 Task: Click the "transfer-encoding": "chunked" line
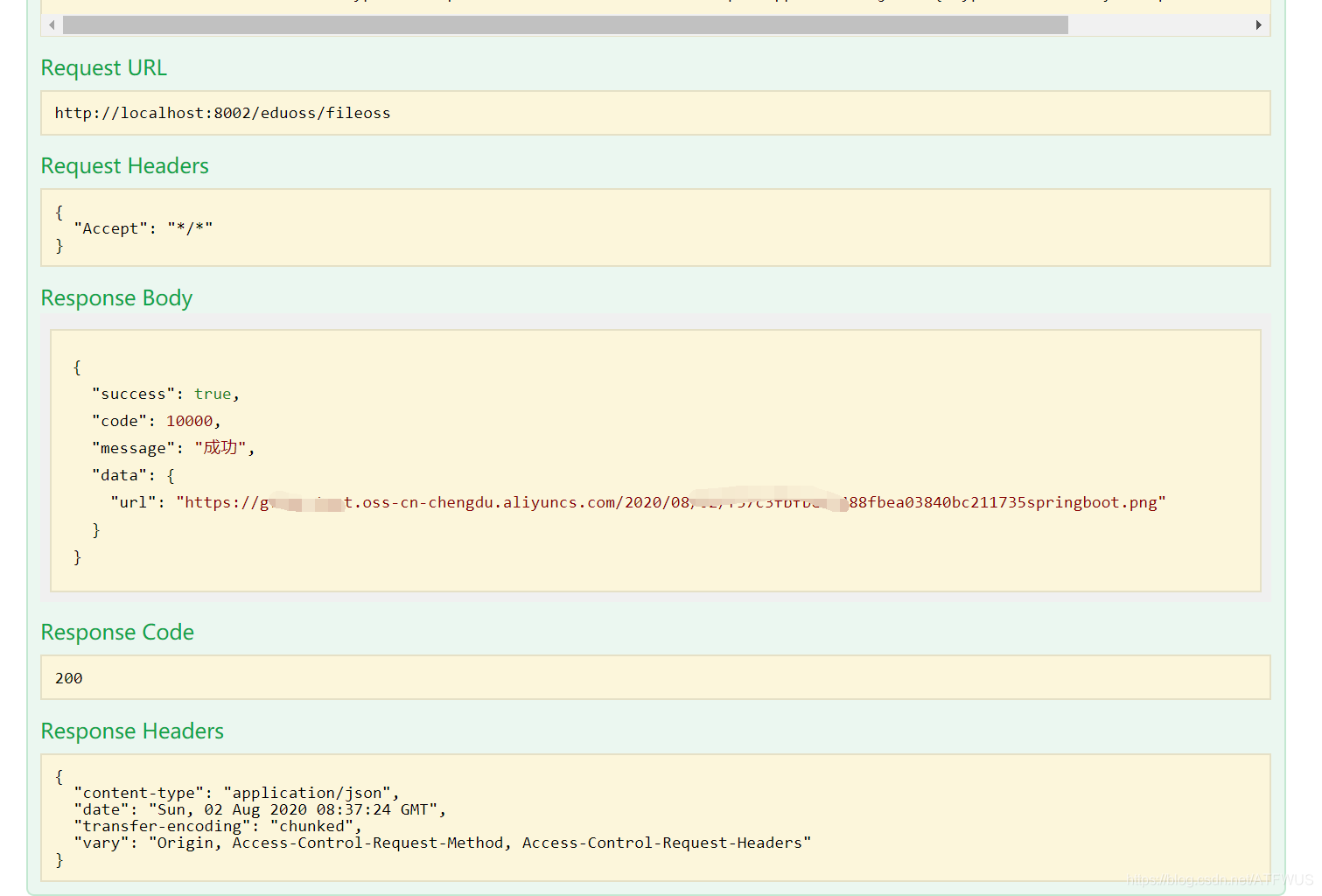click(218, 826)
